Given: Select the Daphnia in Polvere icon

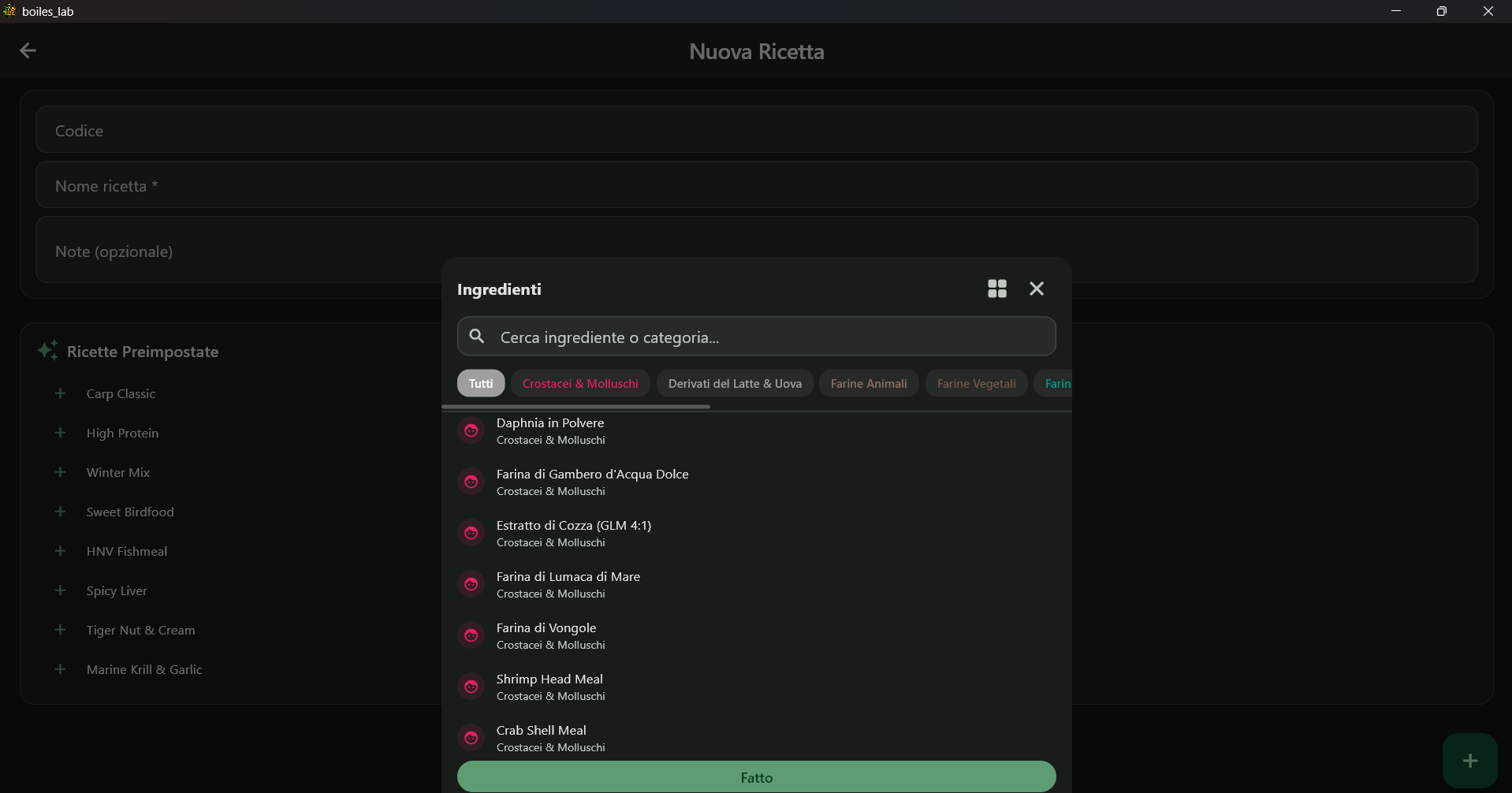Looking at the screenshot, I should (x=471, y=430).
